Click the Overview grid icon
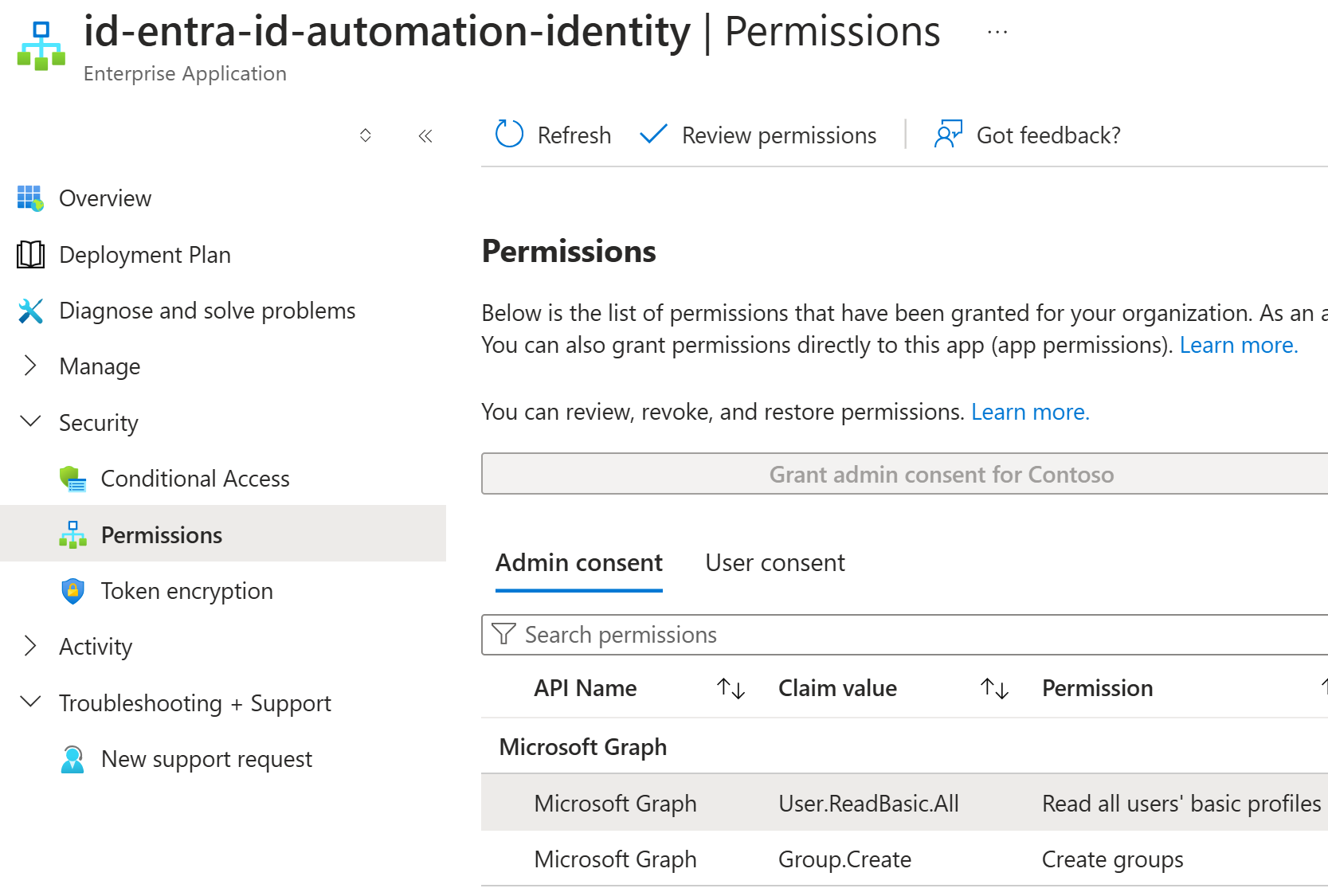1328x896 pixels. pos(30,198)
